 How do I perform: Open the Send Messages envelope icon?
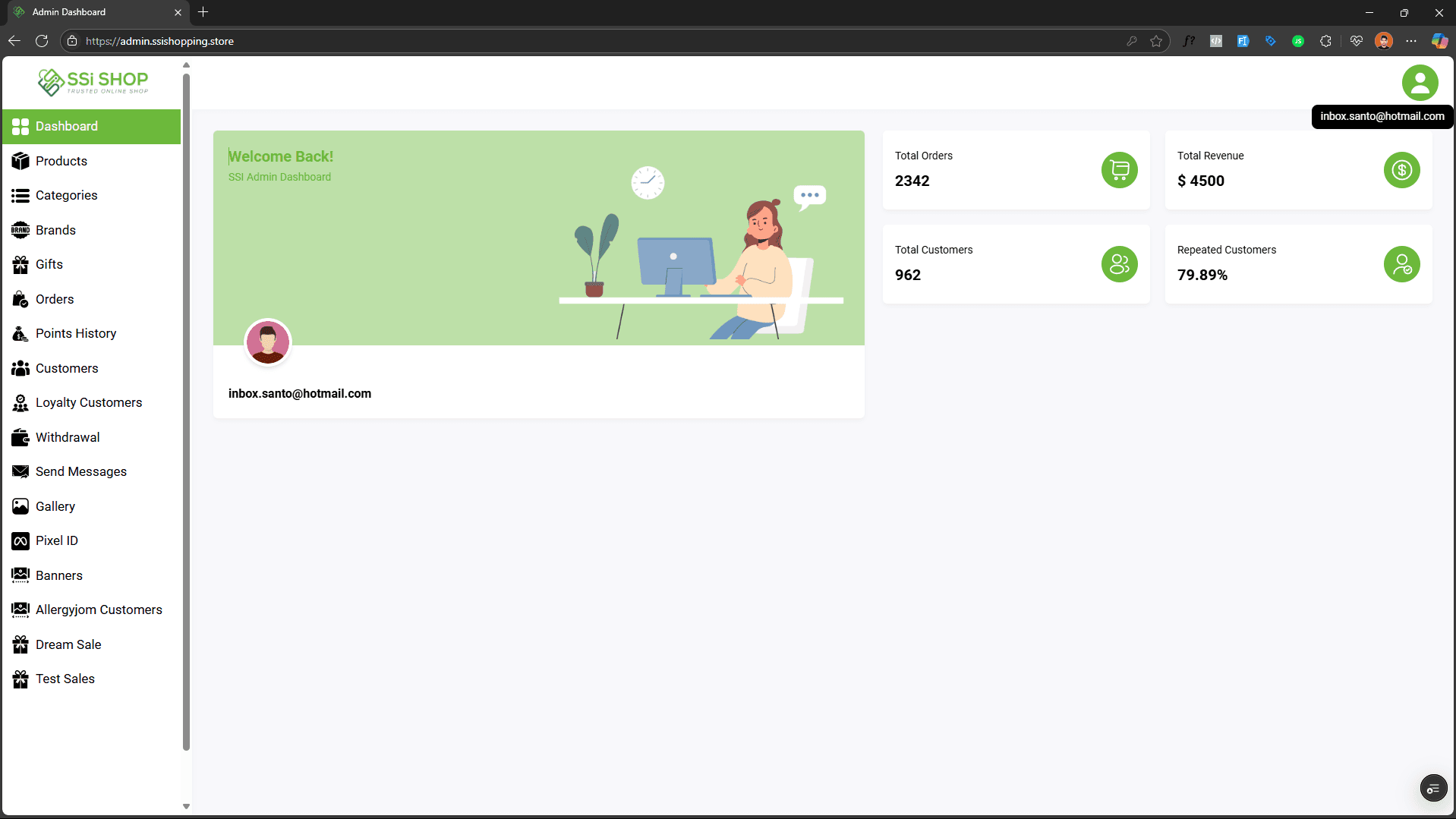(20, 471)
